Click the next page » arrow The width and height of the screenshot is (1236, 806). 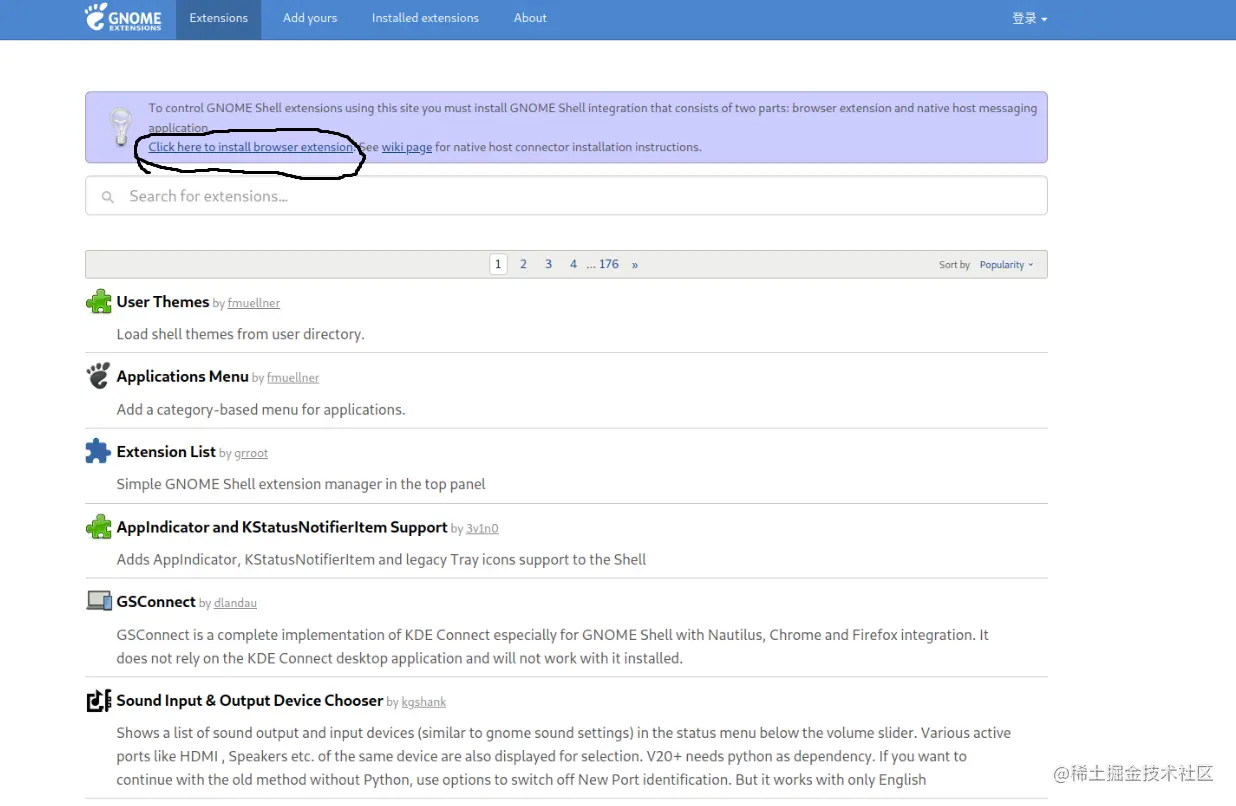(635, 264)
